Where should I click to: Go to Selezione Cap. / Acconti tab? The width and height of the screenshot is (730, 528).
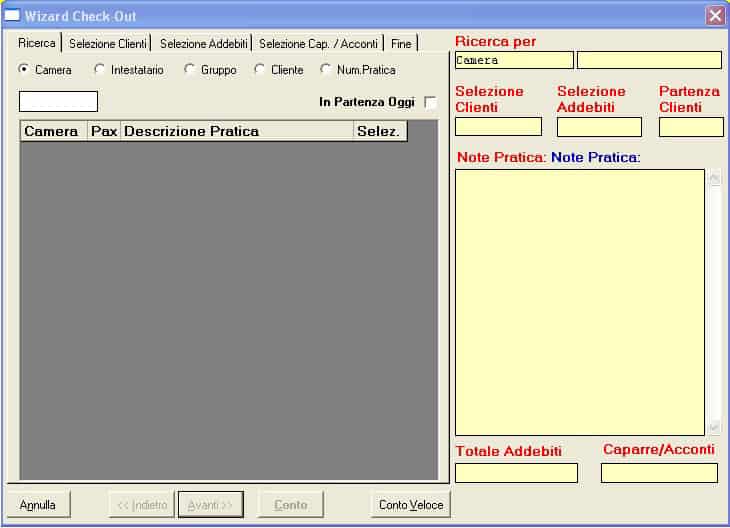coord(318,43)
